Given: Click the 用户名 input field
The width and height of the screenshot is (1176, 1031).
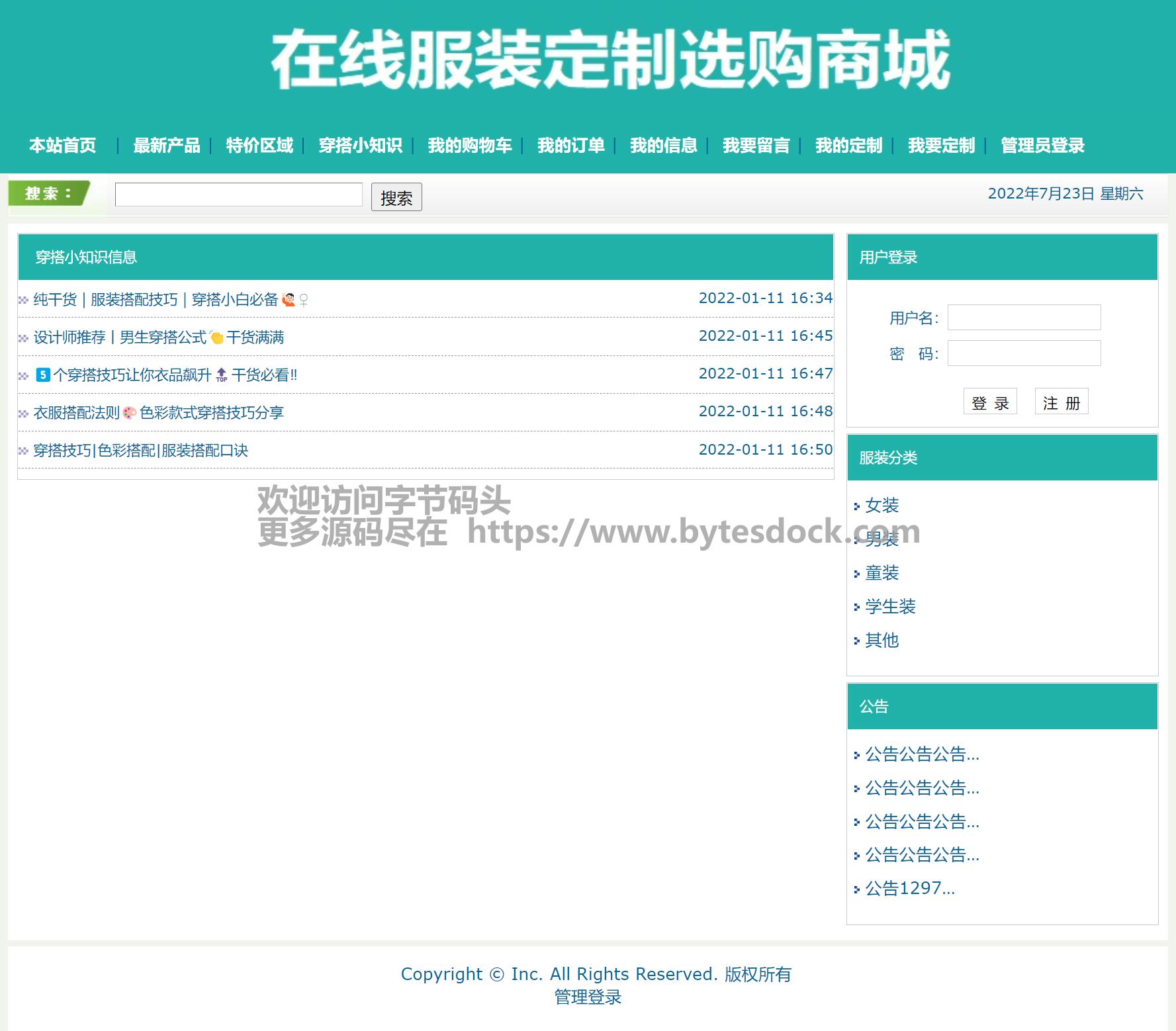Looking at the screenshot, I should [x=1024, y=318].
